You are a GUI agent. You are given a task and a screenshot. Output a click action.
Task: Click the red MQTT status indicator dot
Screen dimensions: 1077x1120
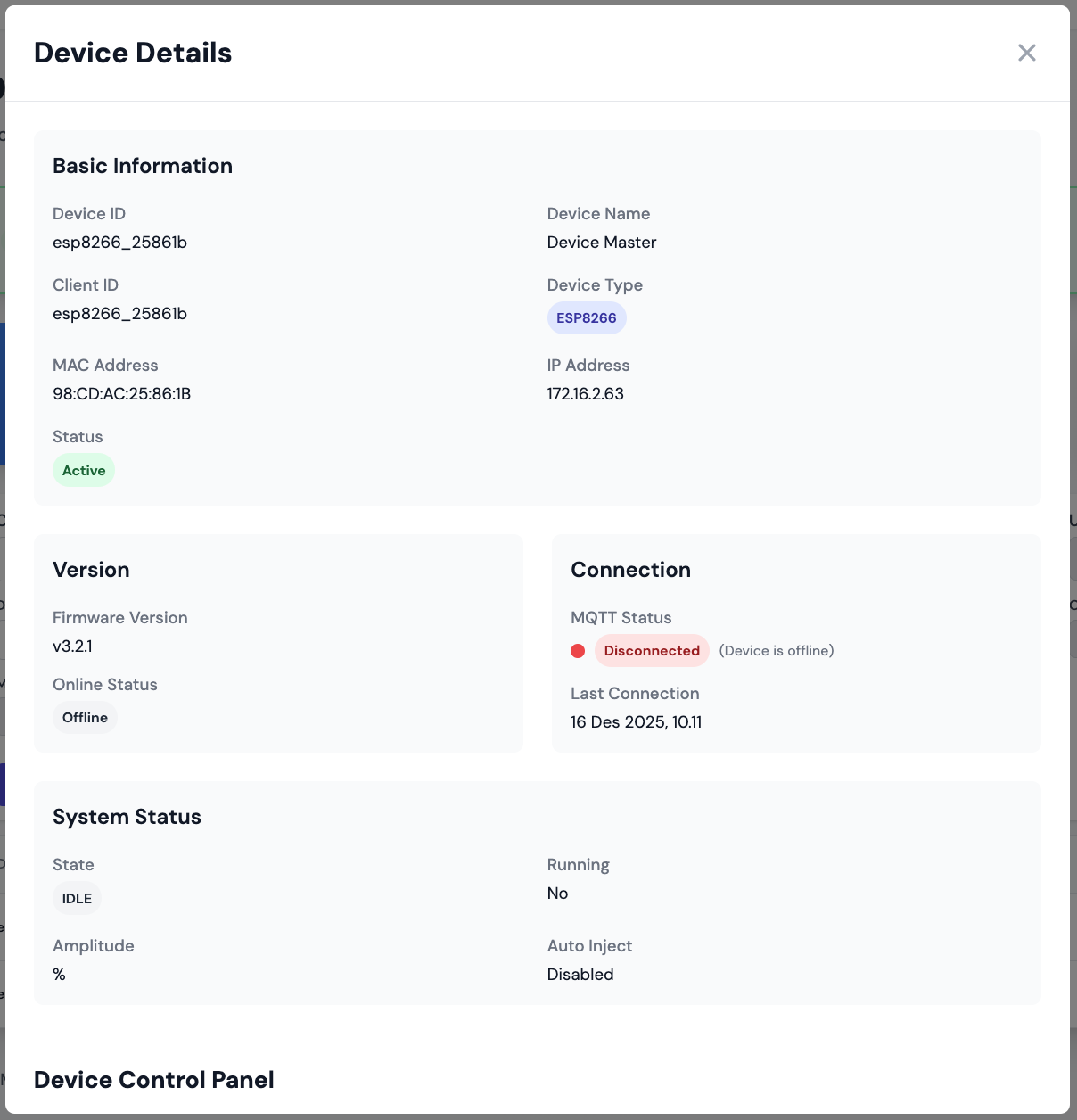(x=578, y=651)
